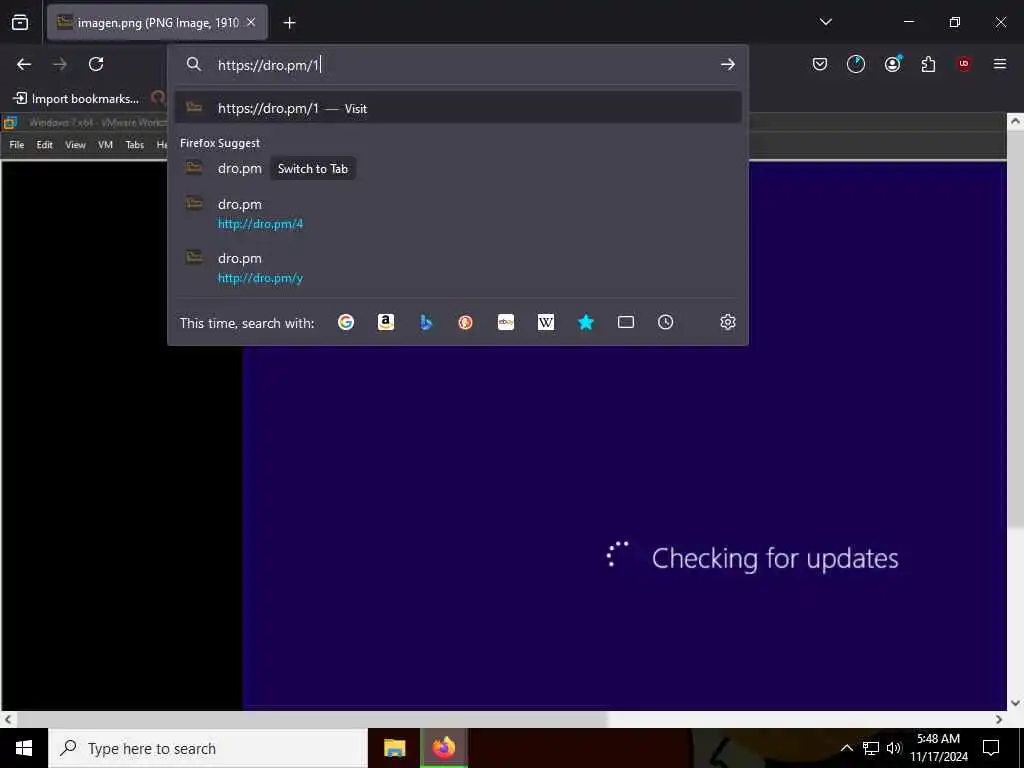The width and height of the screenshot is (1024, 768).
Task: Click Firefox icon in the taskbar
Action: (443, 748)
